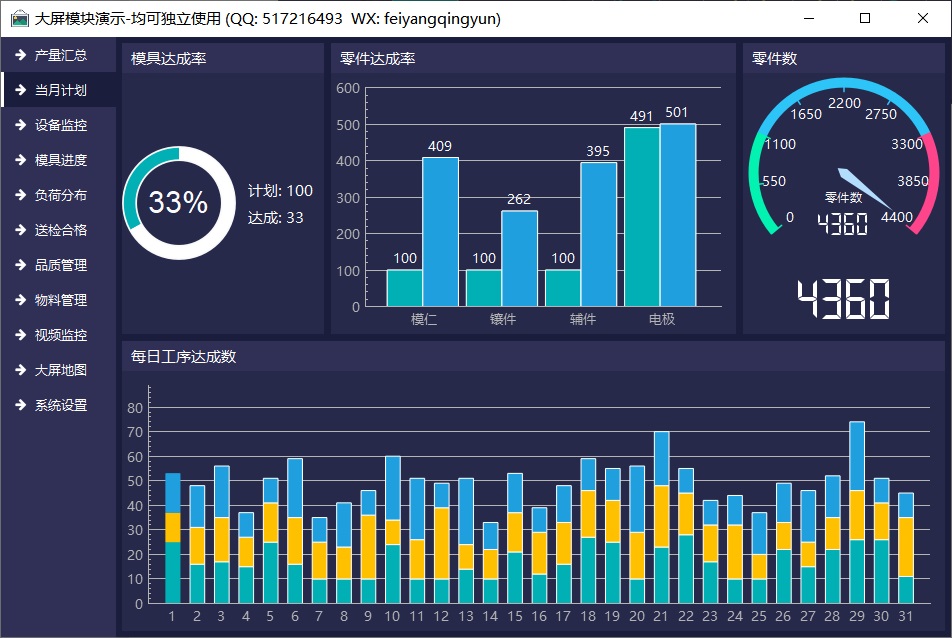The height and width of the screenshot is (638, 952).
Task: Click the arrow icon beside 视频监控
Action: click(x=20, y=335)
